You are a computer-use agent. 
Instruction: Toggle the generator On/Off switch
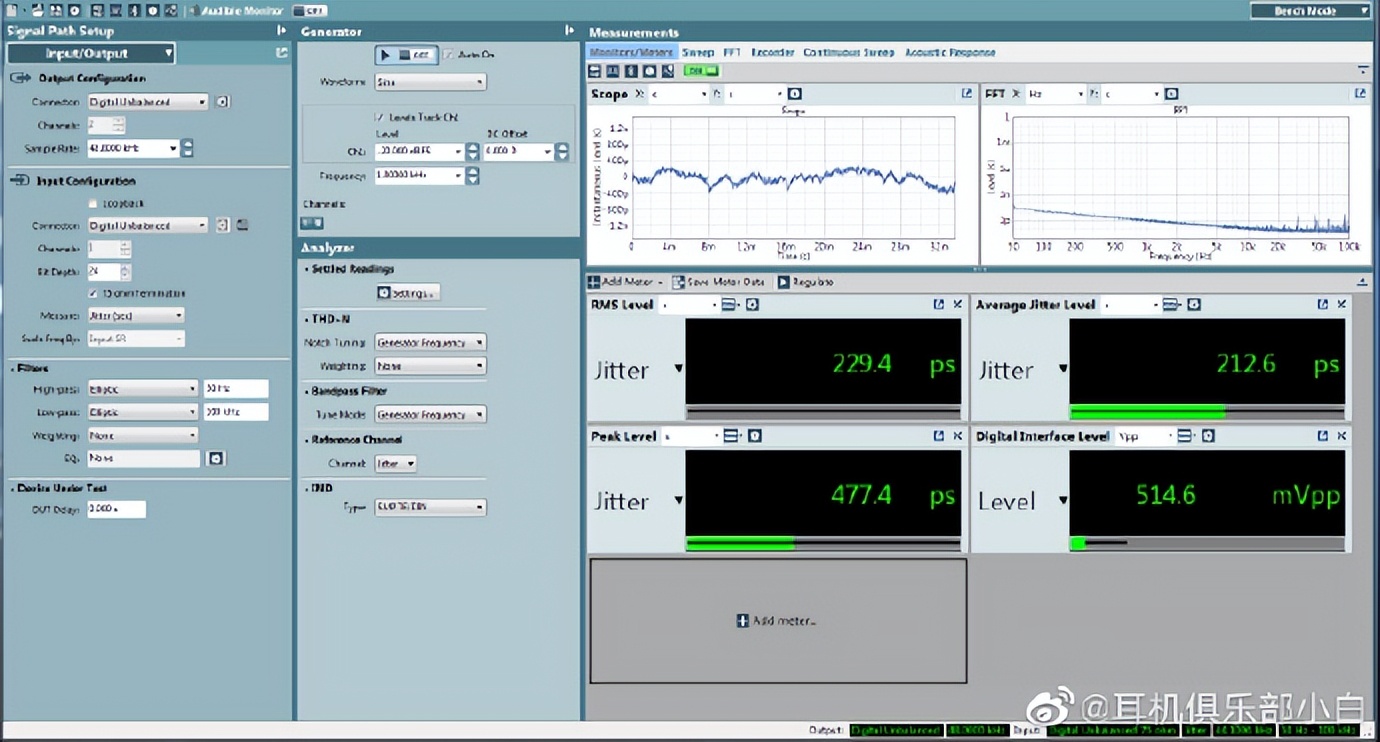(406, 55)
